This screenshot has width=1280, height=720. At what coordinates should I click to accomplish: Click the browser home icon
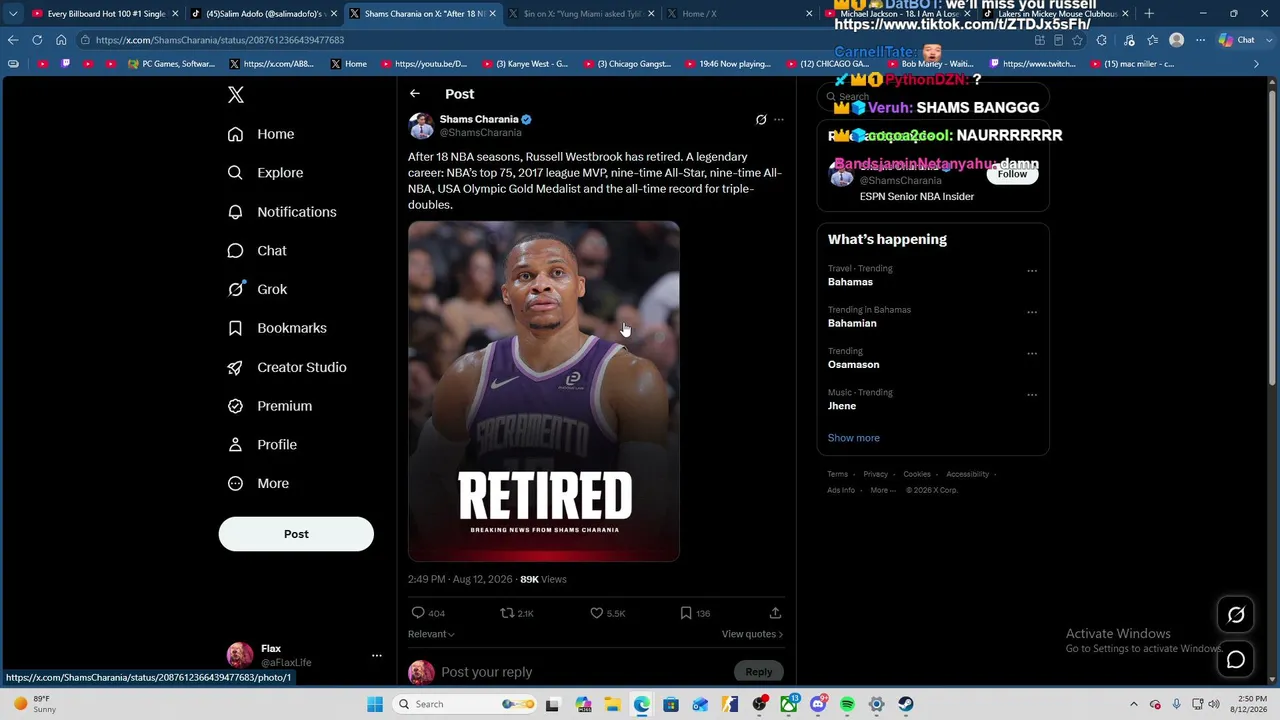61,40
